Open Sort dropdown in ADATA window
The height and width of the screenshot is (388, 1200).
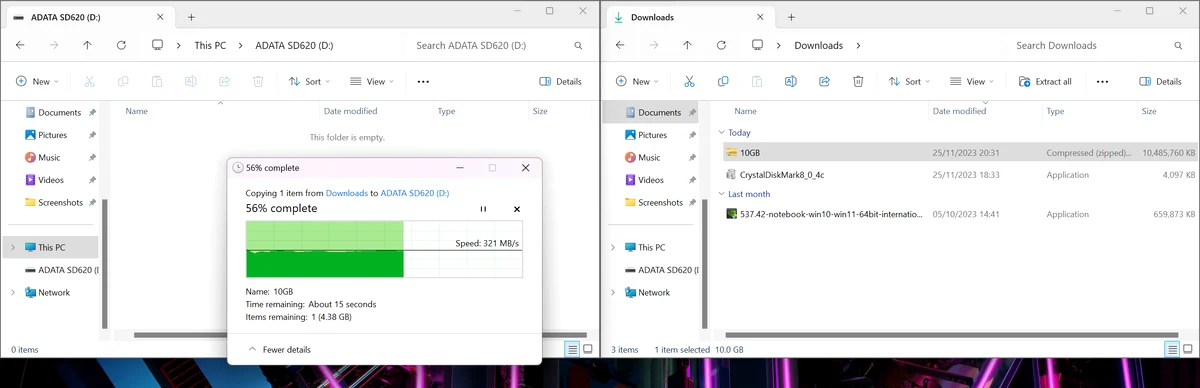pyautogui.click(x=309, y=82)
